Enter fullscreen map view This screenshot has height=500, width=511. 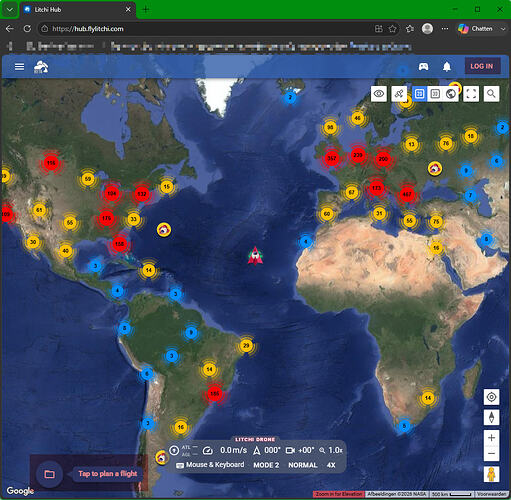(471, 94)
